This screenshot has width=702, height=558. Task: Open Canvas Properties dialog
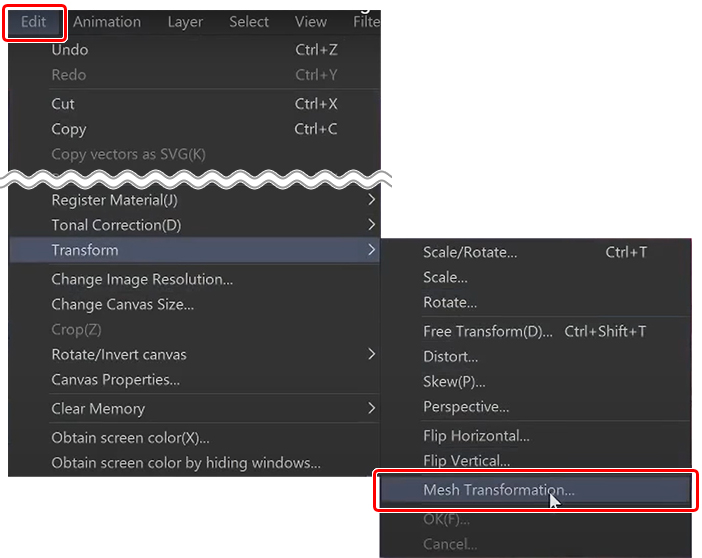pyautogui.click(x=116, y=379)
